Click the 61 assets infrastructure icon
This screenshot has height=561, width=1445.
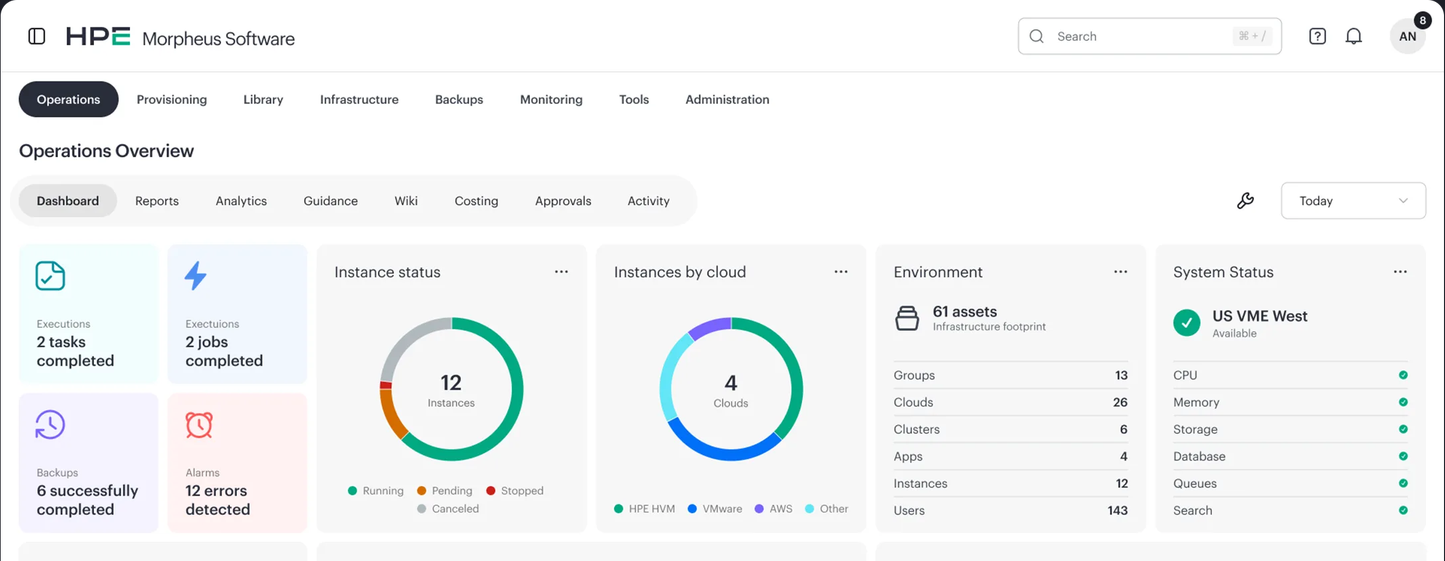[x=907, y=319]
